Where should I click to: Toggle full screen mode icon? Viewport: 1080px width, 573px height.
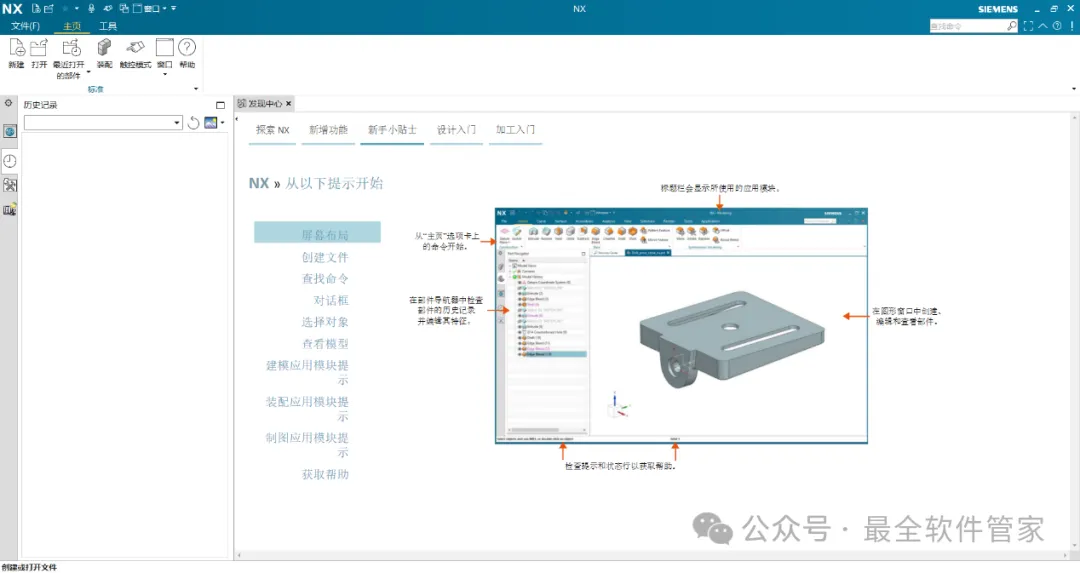click(1028, 26)
